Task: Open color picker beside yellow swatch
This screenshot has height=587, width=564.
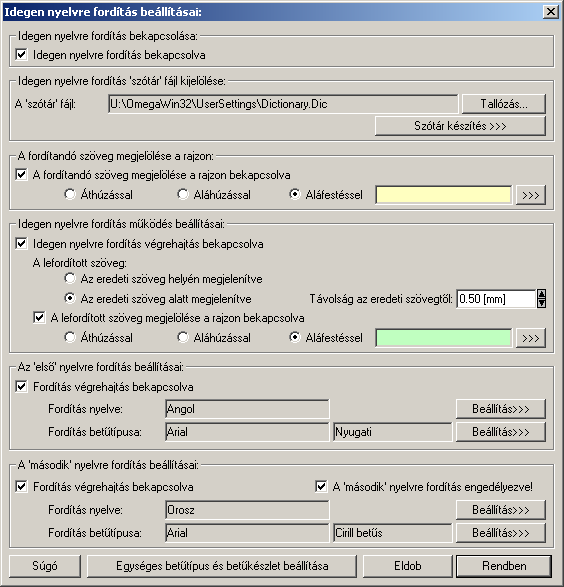Action: pyautogui.click(x=531, y=195)
